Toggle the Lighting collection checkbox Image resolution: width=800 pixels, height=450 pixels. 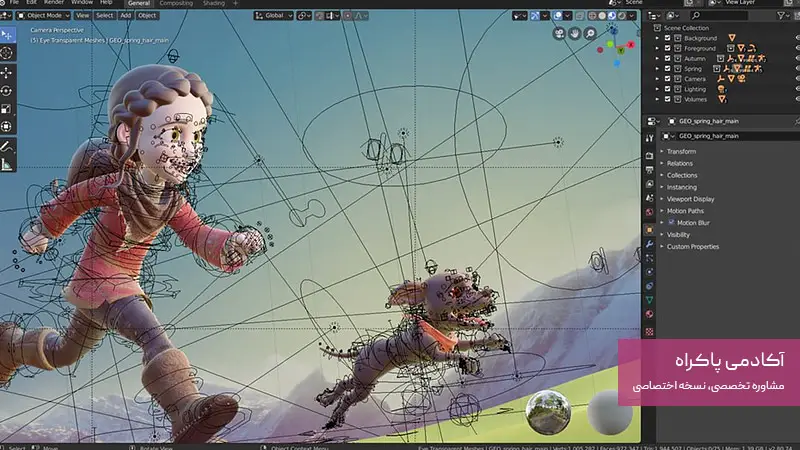[x=668, y=89]
